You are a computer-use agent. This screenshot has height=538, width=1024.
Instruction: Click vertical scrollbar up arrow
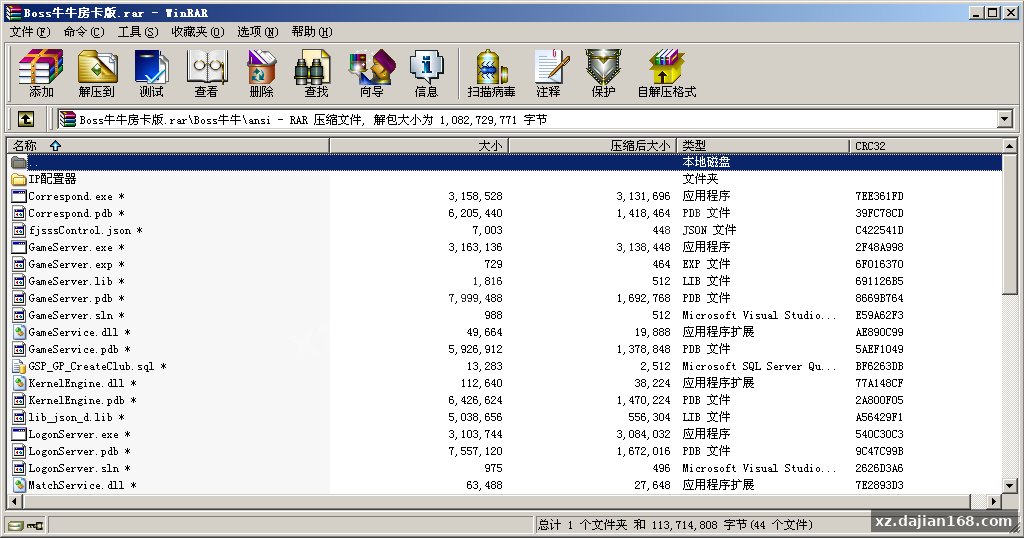tap(1010, 146)
